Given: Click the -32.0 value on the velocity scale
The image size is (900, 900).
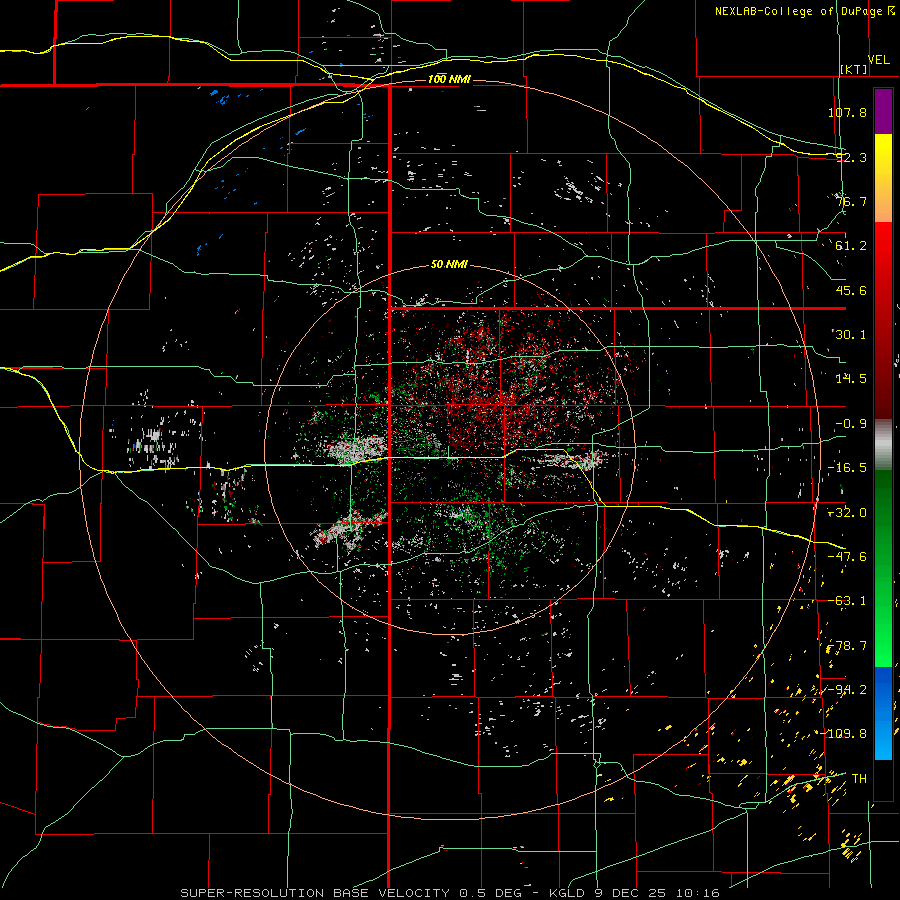Looking at the screenshot, I should click(x=847, y=513).
